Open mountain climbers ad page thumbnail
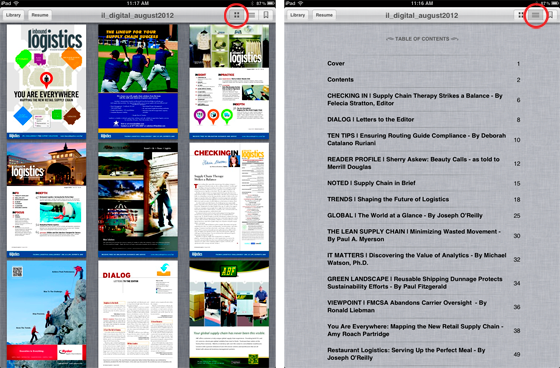The height and width of the screenshot is (368, 560). point(46,314)
